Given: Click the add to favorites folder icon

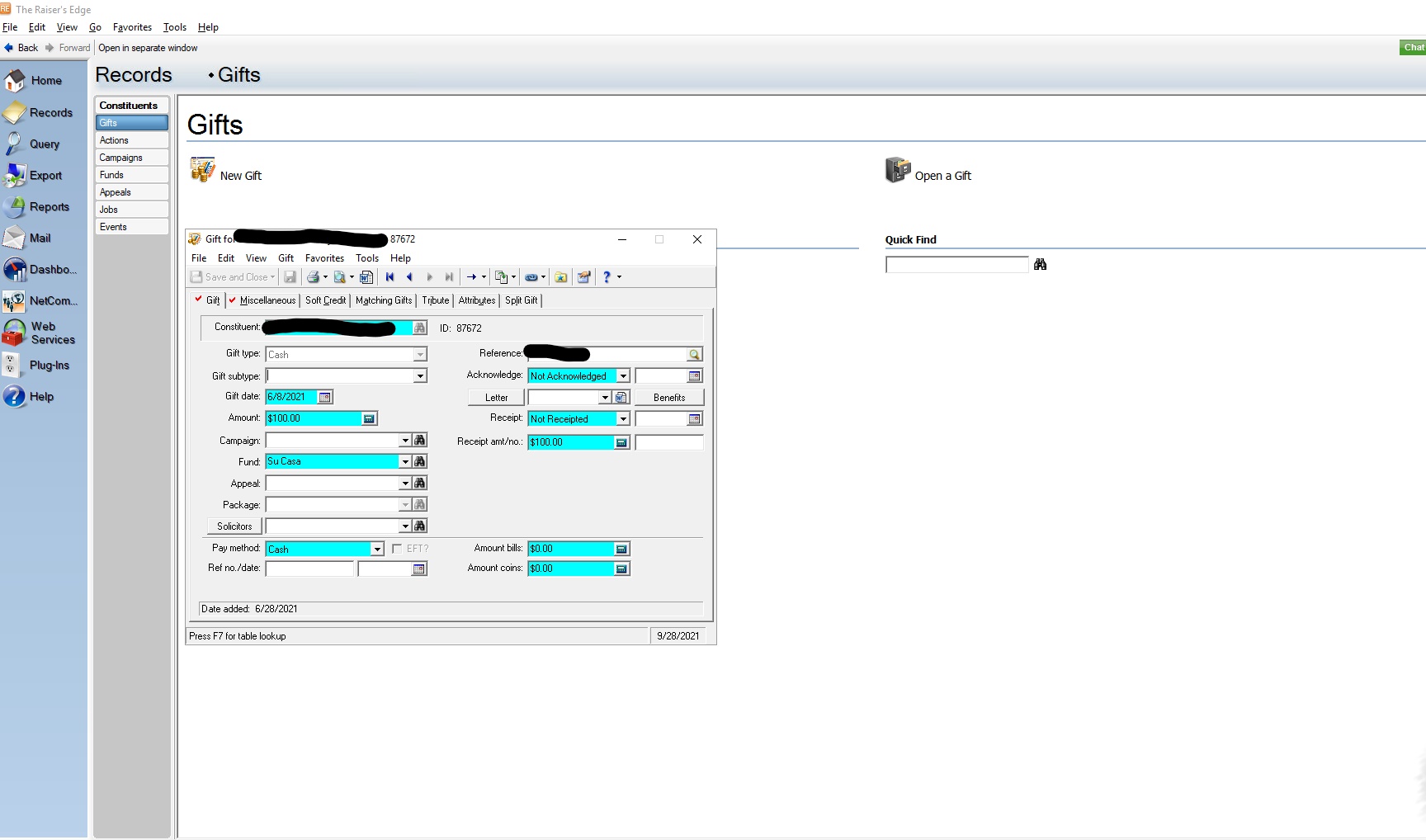Looking at the screenshot, I should click(x=561, y=277).
